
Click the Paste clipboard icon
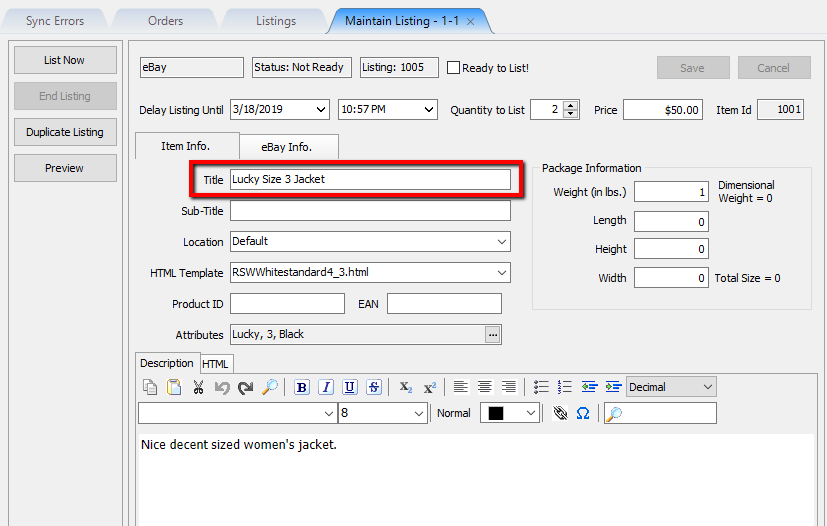pos(174,387)
